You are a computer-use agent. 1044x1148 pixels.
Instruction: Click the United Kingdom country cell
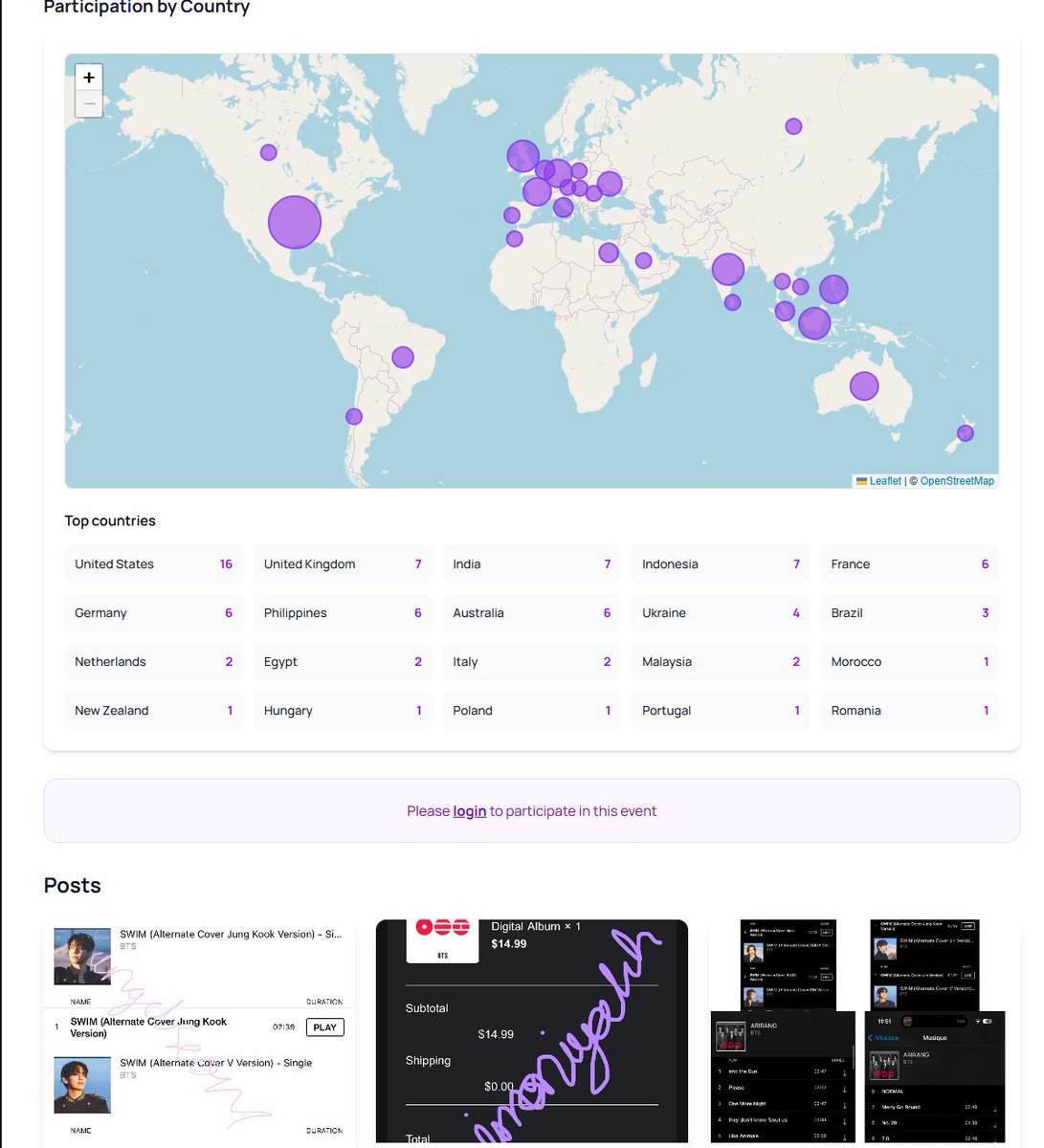pyautogui.click(x=343, y=564)
